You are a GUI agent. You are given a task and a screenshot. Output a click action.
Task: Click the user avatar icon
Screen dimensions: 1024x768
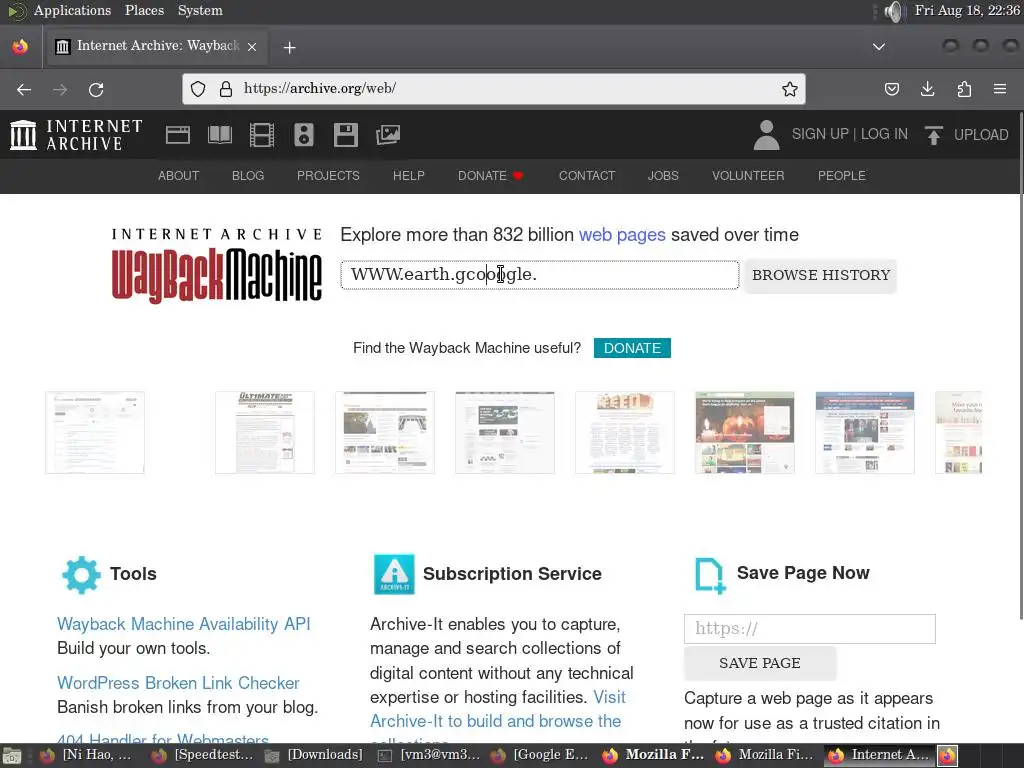point(767,135)
